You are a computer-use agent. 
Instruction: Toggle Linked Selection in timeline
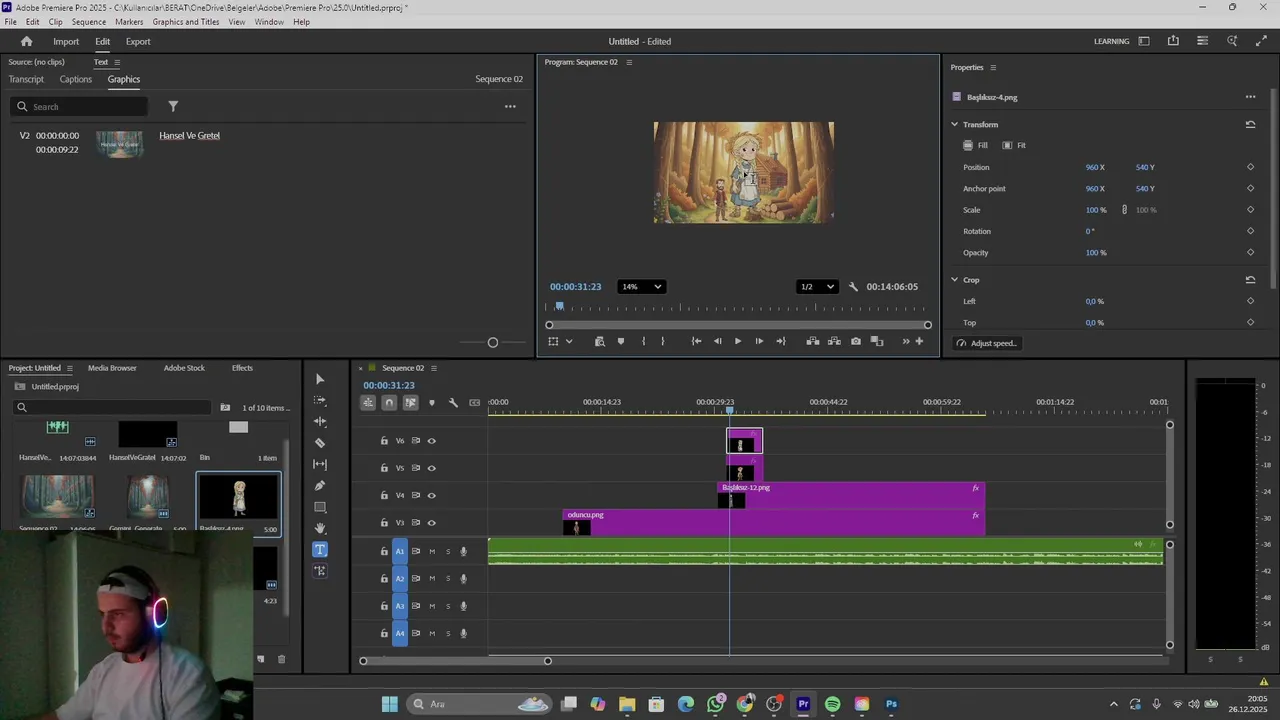click(410, 402)
